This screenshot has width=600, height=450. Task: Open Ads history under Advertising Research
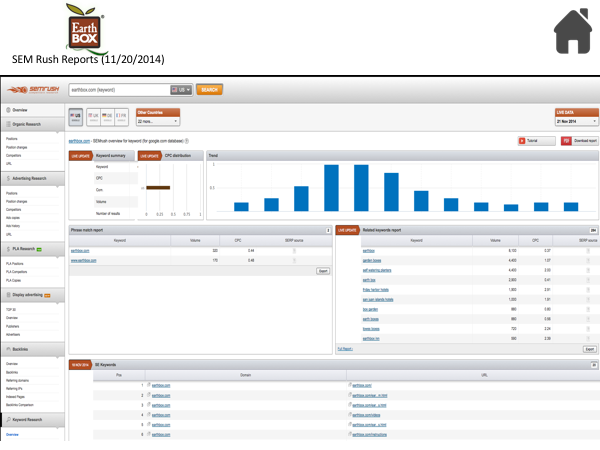point(13,226)
